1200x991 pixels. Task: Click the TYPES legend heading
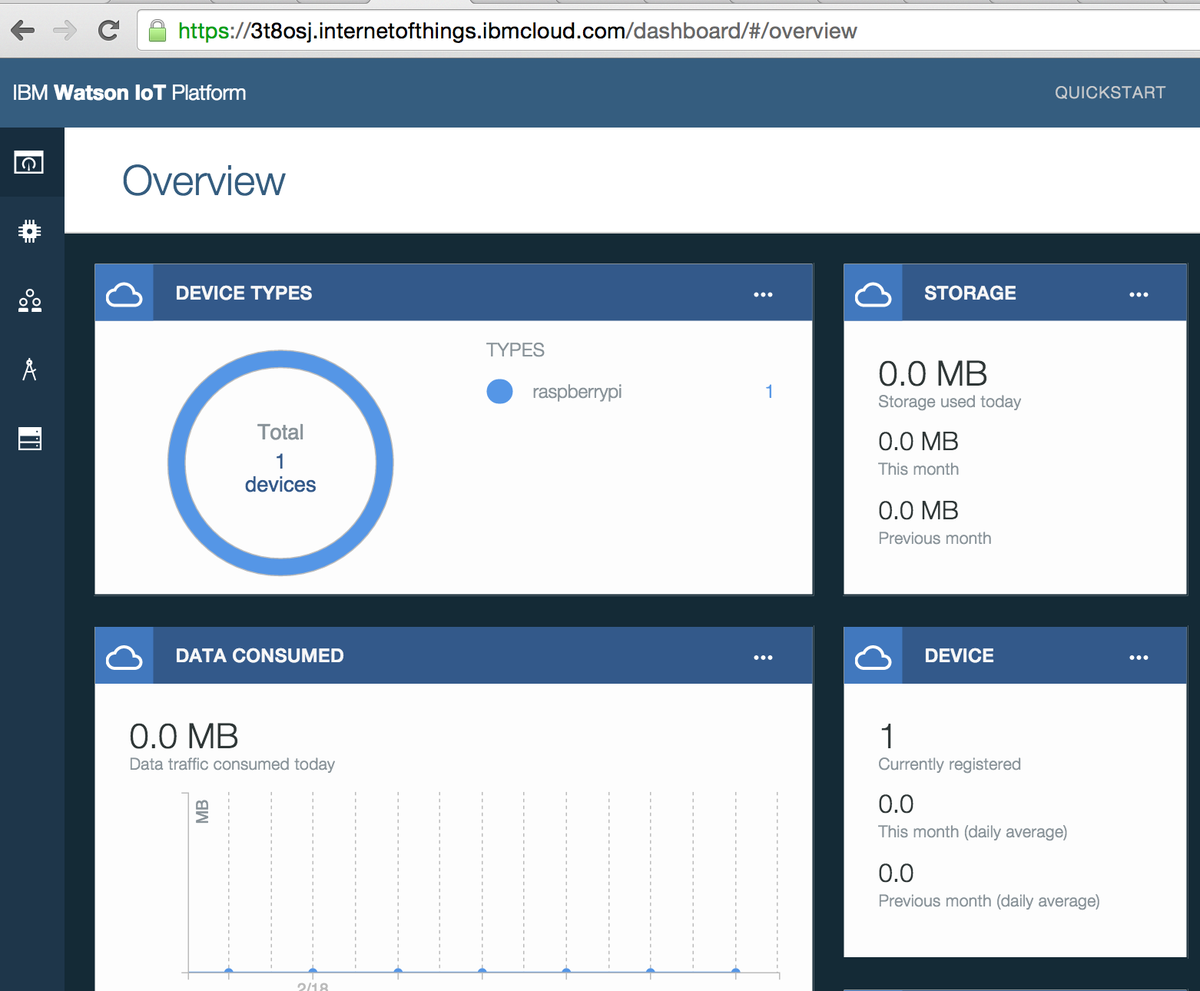click(515, 350)
